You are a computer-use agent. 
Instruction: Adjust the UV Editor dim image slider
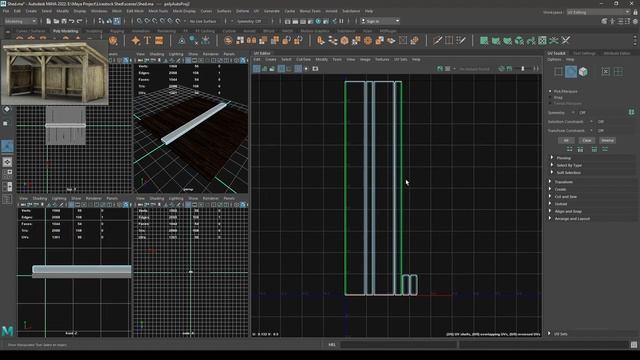[523, 69]
